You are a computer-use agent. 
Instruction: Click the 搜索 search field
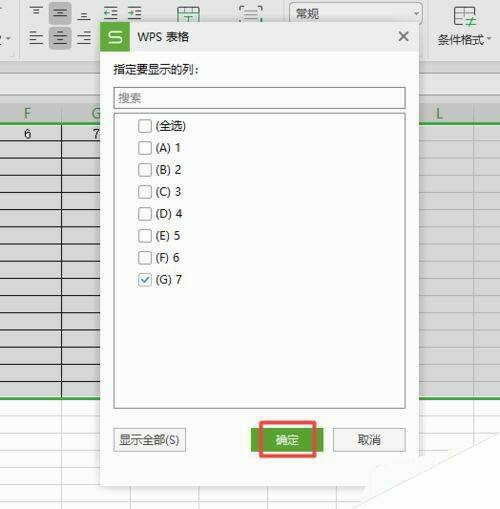pos(259,98)
